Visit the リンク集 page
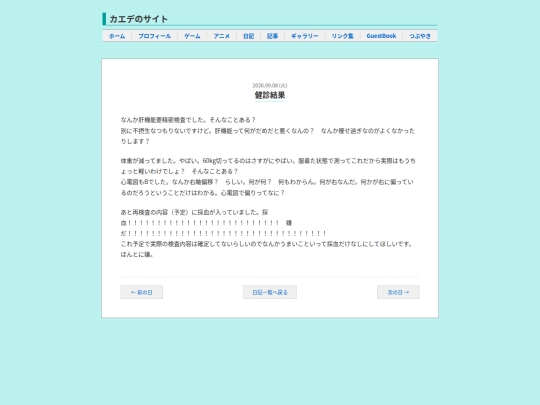Viewport: 540px width, 405px height. click(342, 36)
